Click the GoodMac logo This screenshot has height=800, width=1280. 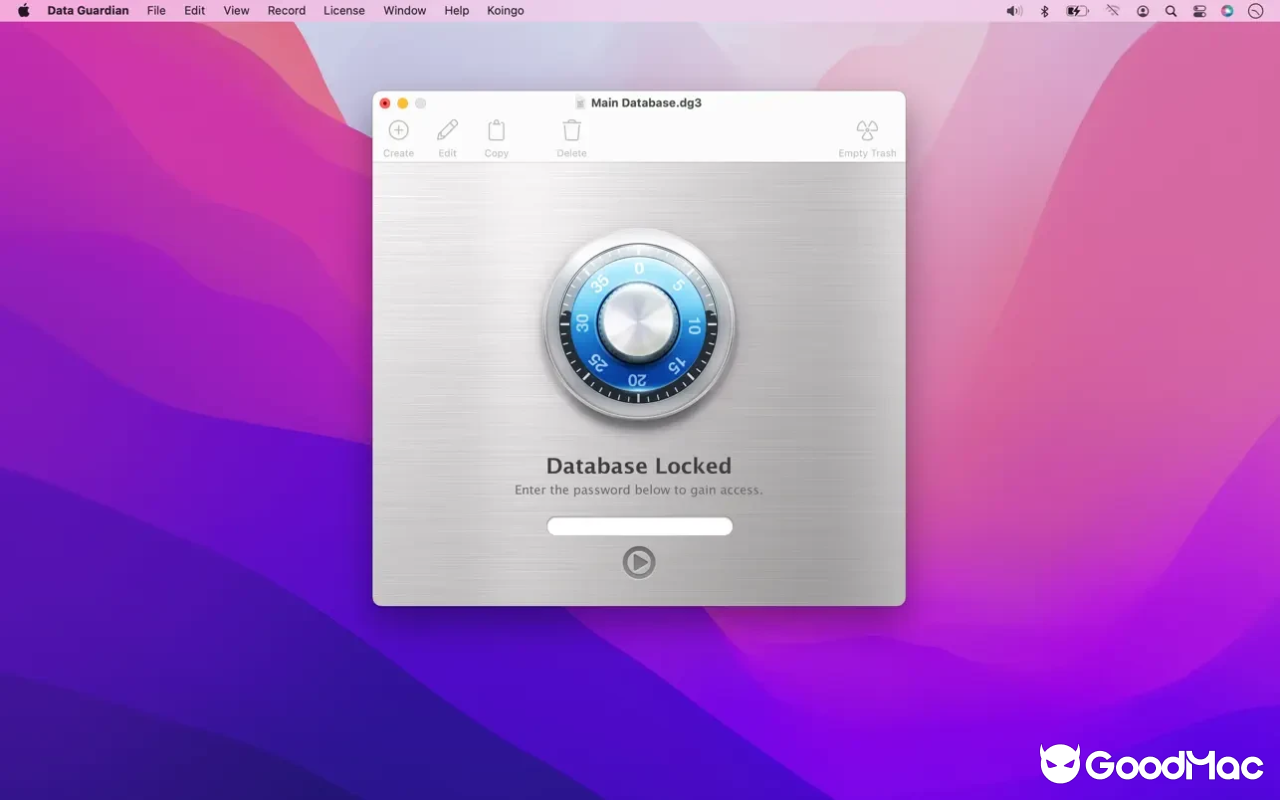pos(1150,765)
